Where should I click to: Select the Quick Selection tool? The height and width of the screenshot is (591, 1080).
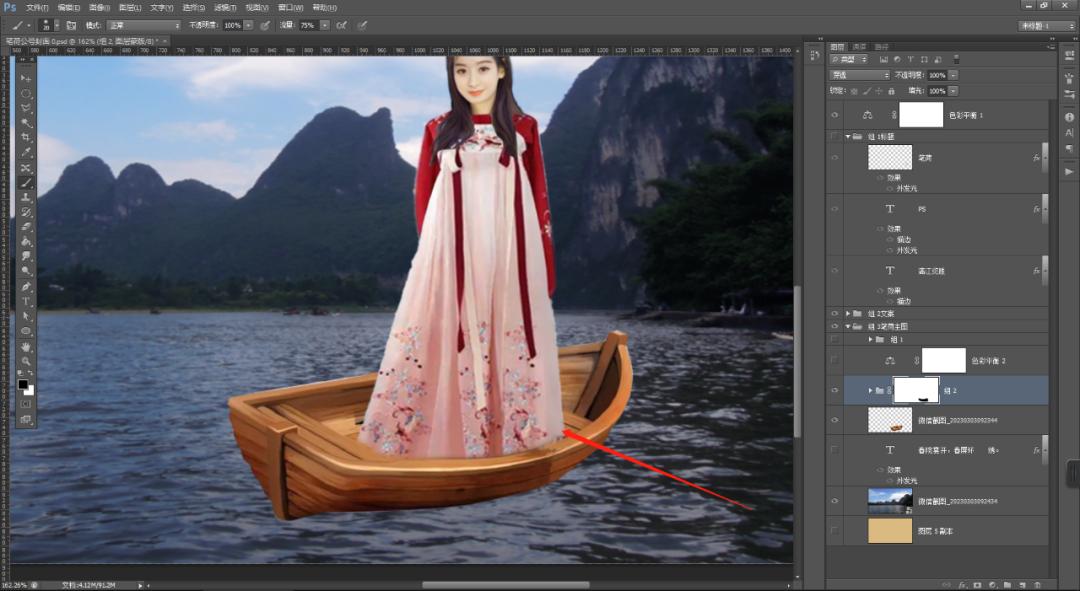(25, 123)
